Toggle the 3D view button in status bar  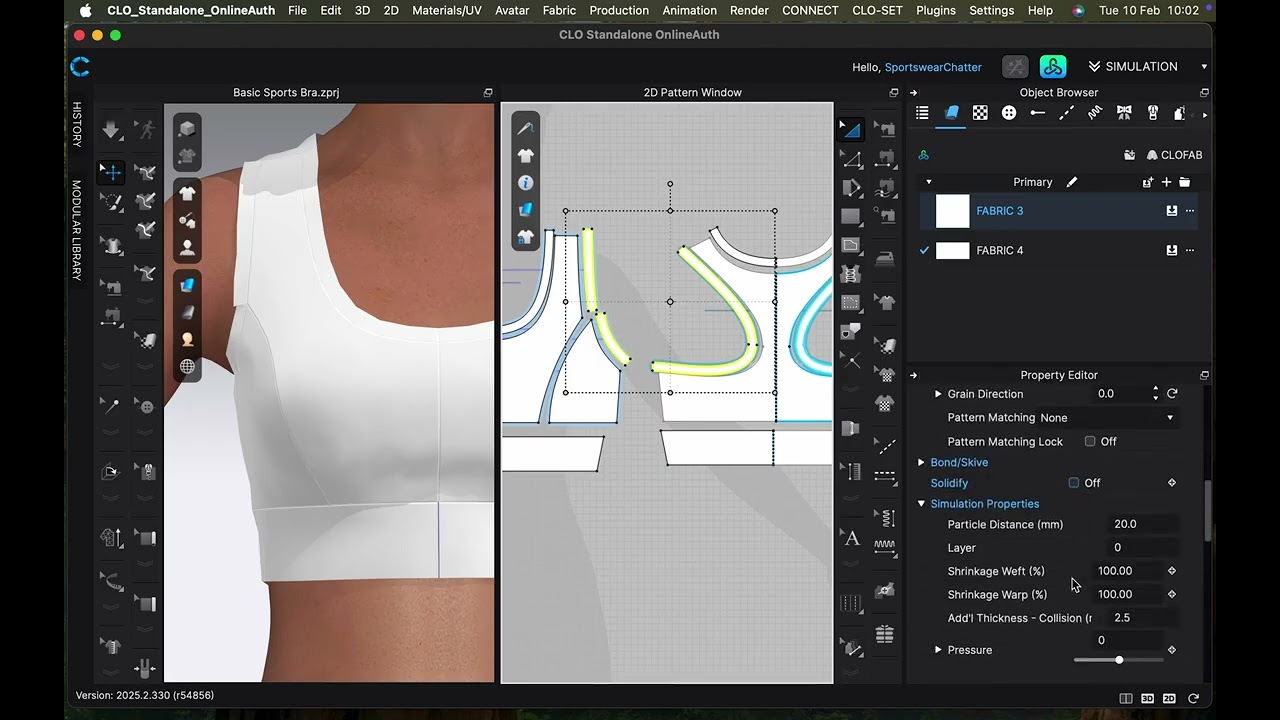(1148, 698)
